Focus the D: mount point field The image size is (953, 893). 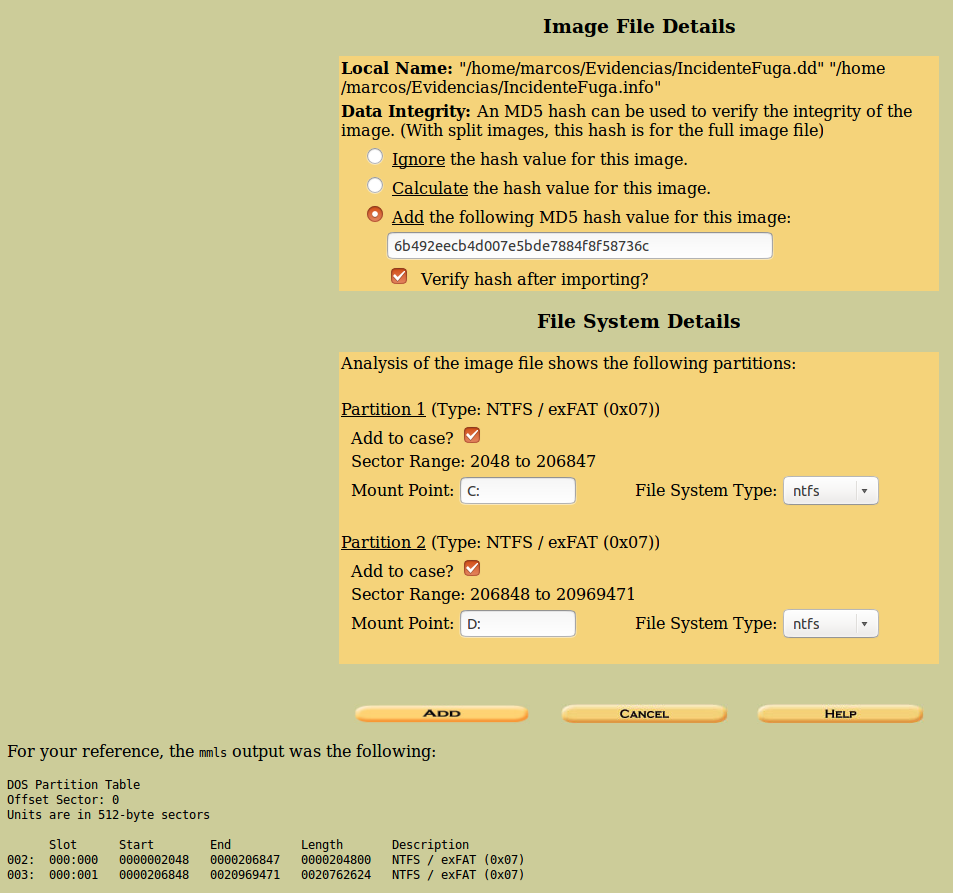[x=517, y=624]
